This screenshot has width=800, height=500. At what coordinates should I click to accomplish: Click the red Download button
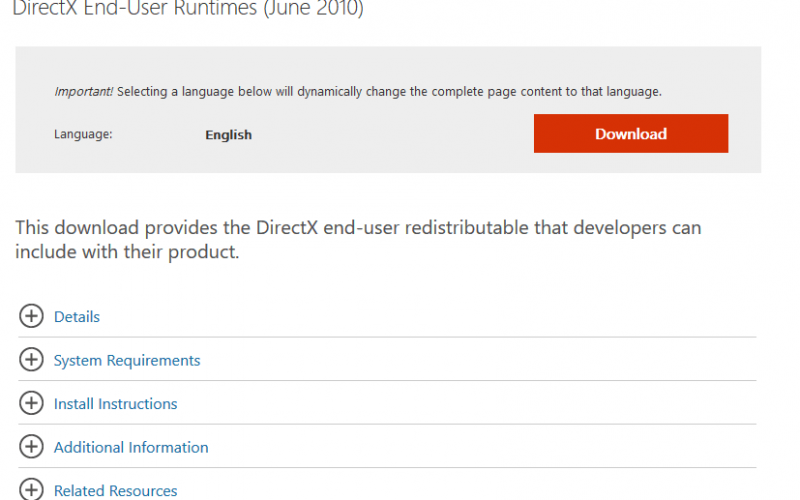point(631,133)
